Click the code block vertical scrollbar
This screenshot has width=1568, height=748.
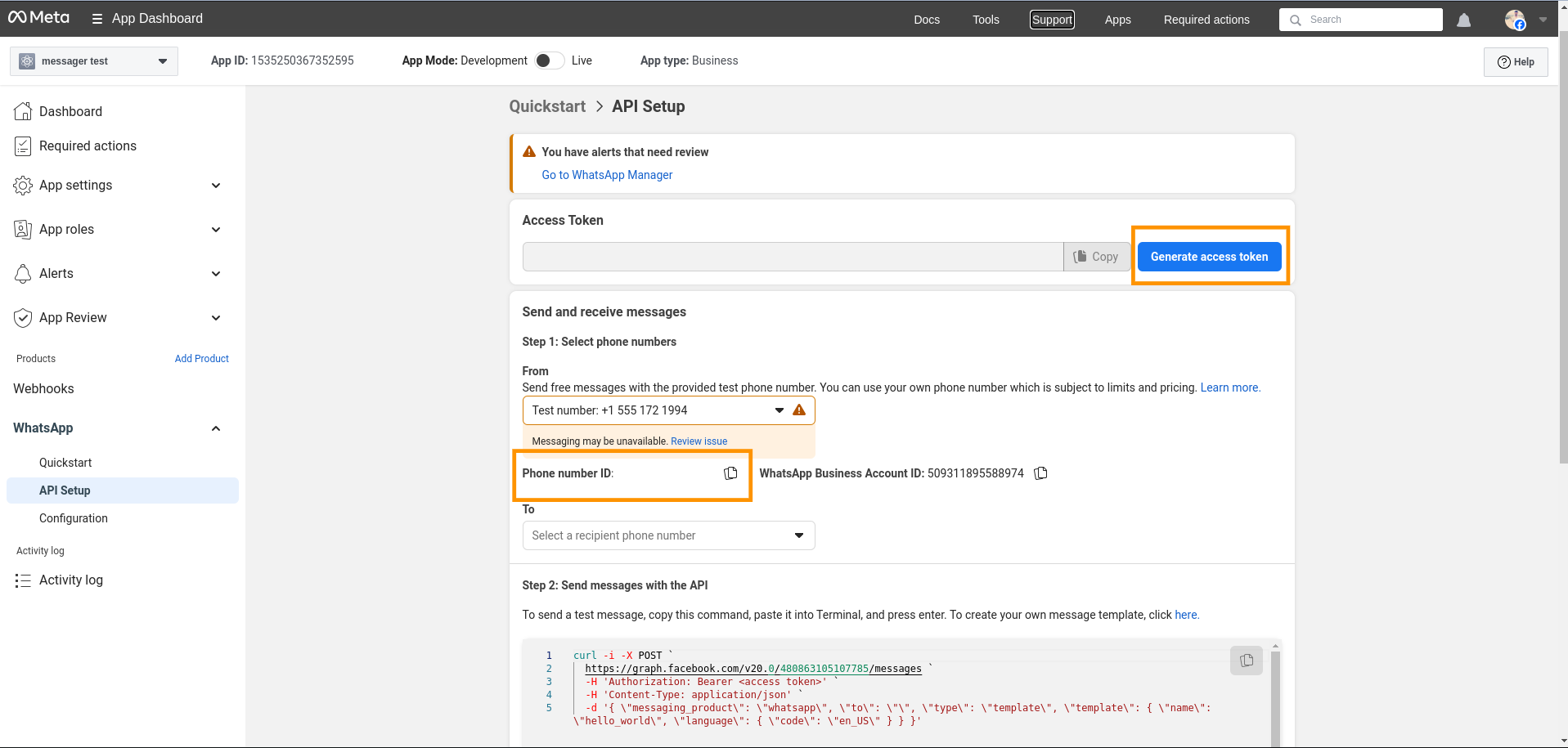coord(1275,699)
